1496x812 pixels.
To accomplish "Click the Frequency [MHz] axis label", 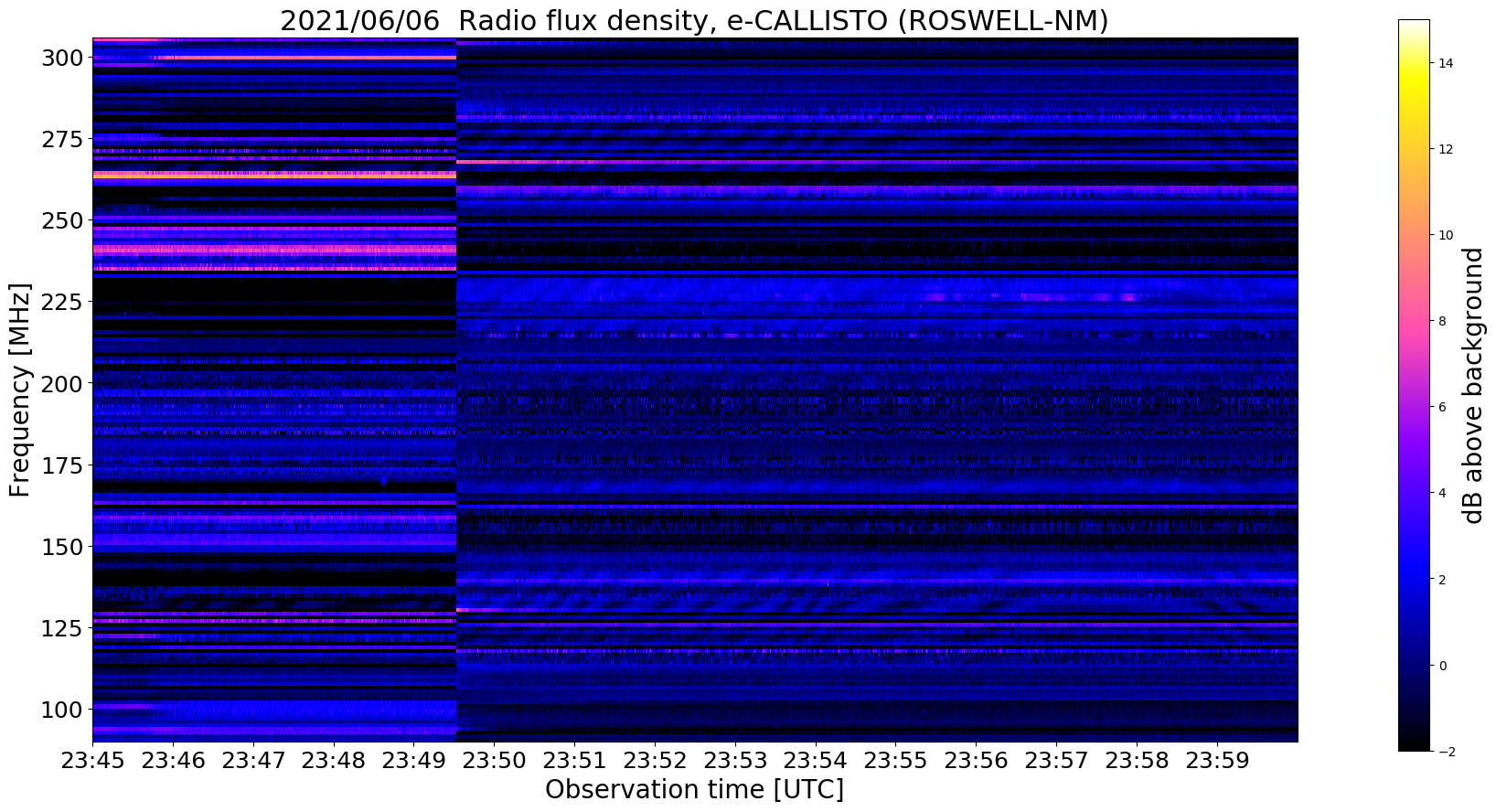I will point(20,390).
